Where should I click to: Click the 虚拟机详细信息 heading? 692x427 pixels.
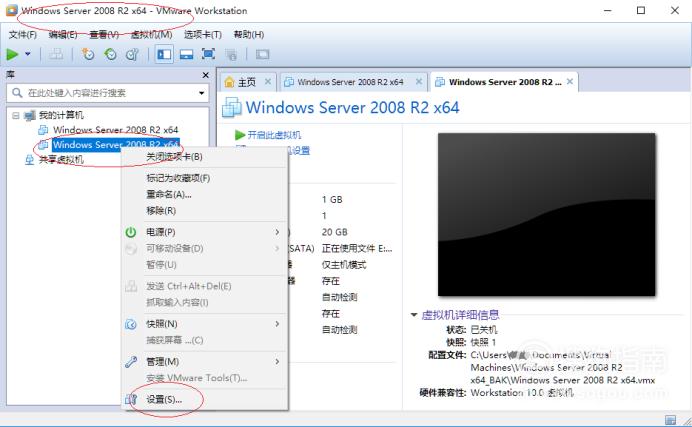(x=460, y=315)
